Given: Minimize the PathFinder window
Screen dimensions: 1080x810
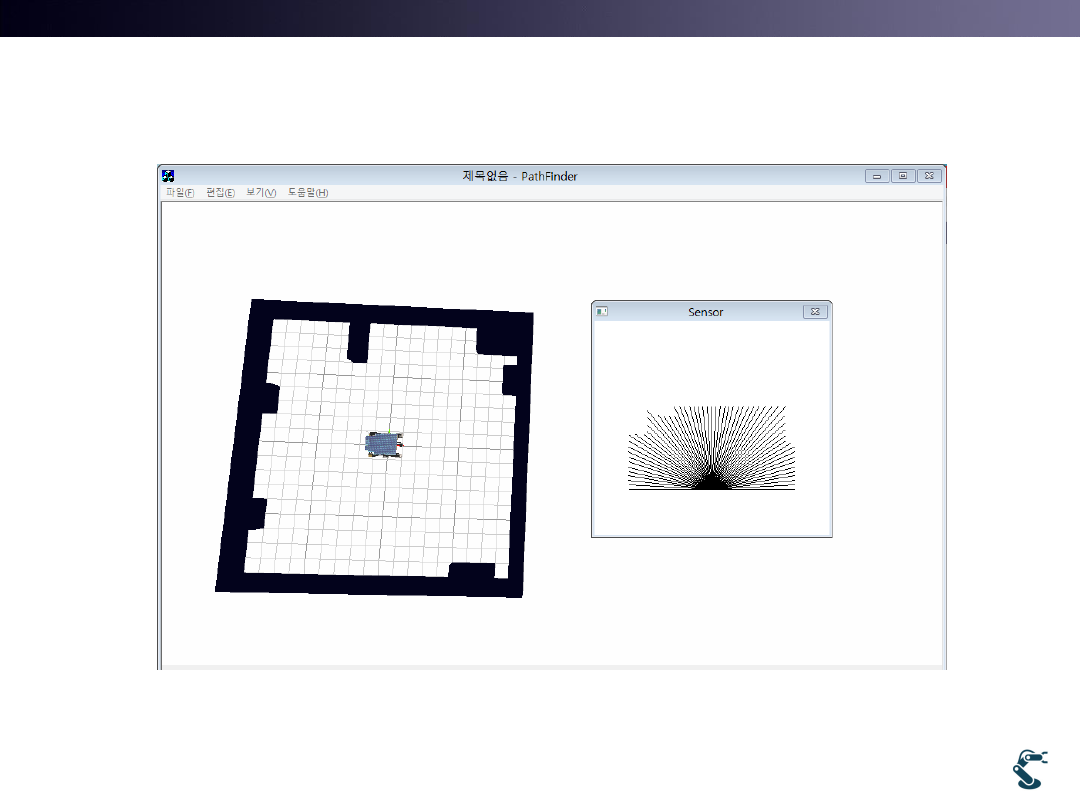Looking at the screenshot, I should click(877, 176).
